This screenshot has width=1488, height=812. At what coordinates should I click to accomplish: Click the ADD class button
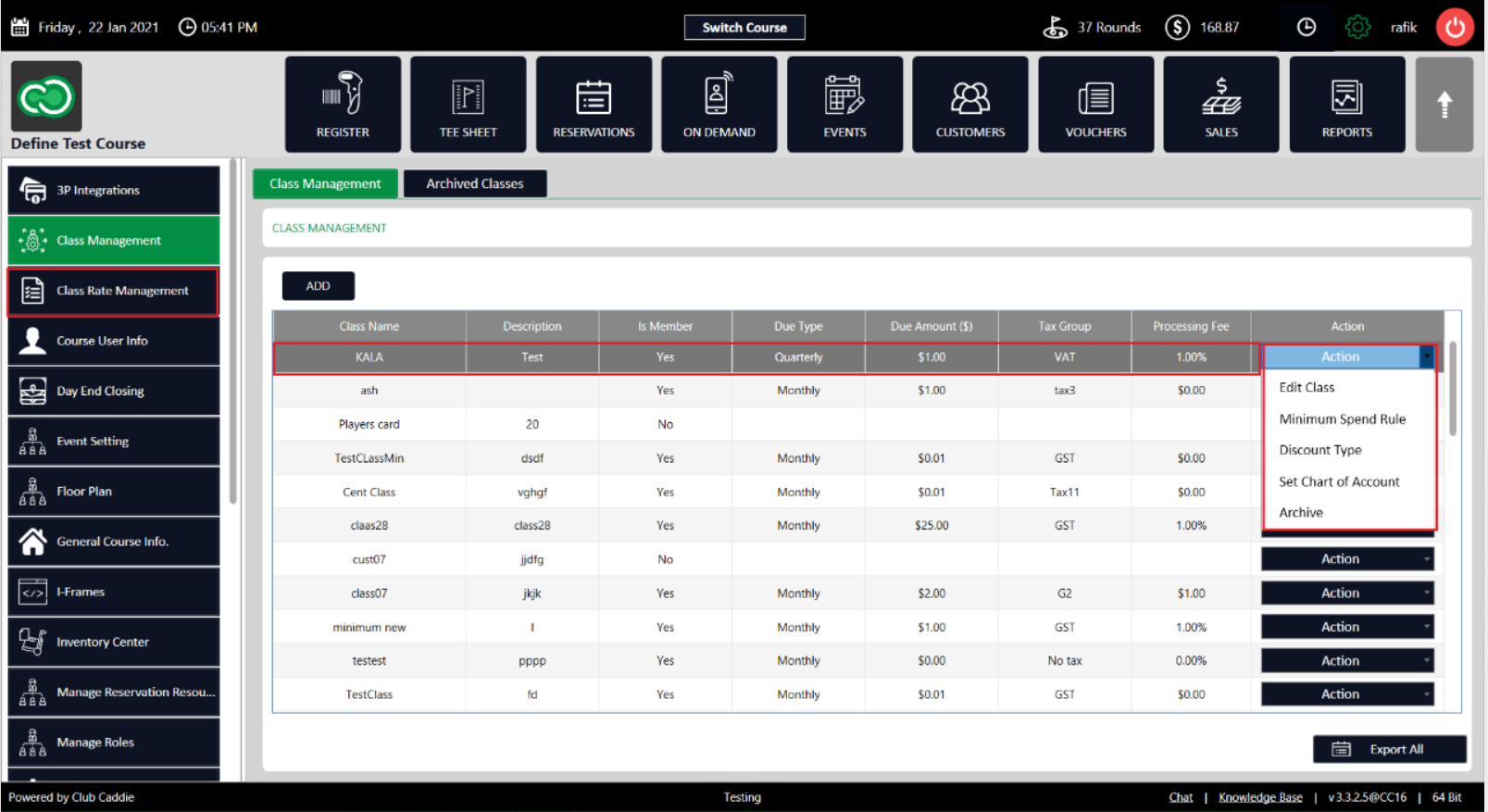[x=318, y=286]
